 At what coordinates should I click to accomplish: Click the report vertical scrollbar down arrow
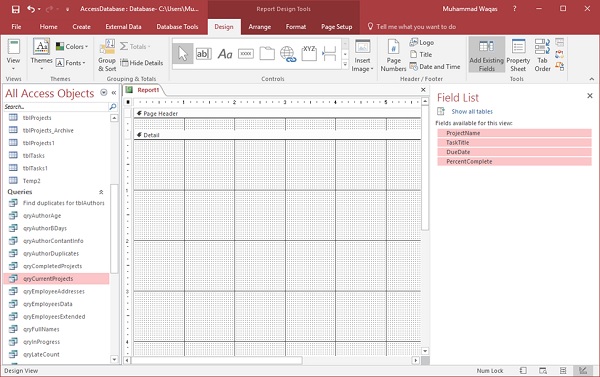[x=425, y=351]
